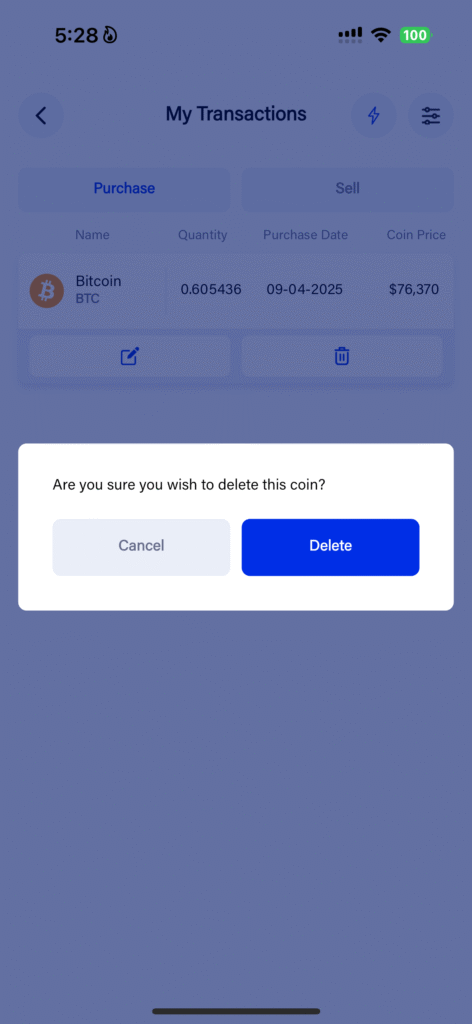The image size is (472, 1024).
Task: Click the $76,370 coin price value
Action: pos(414,289)
